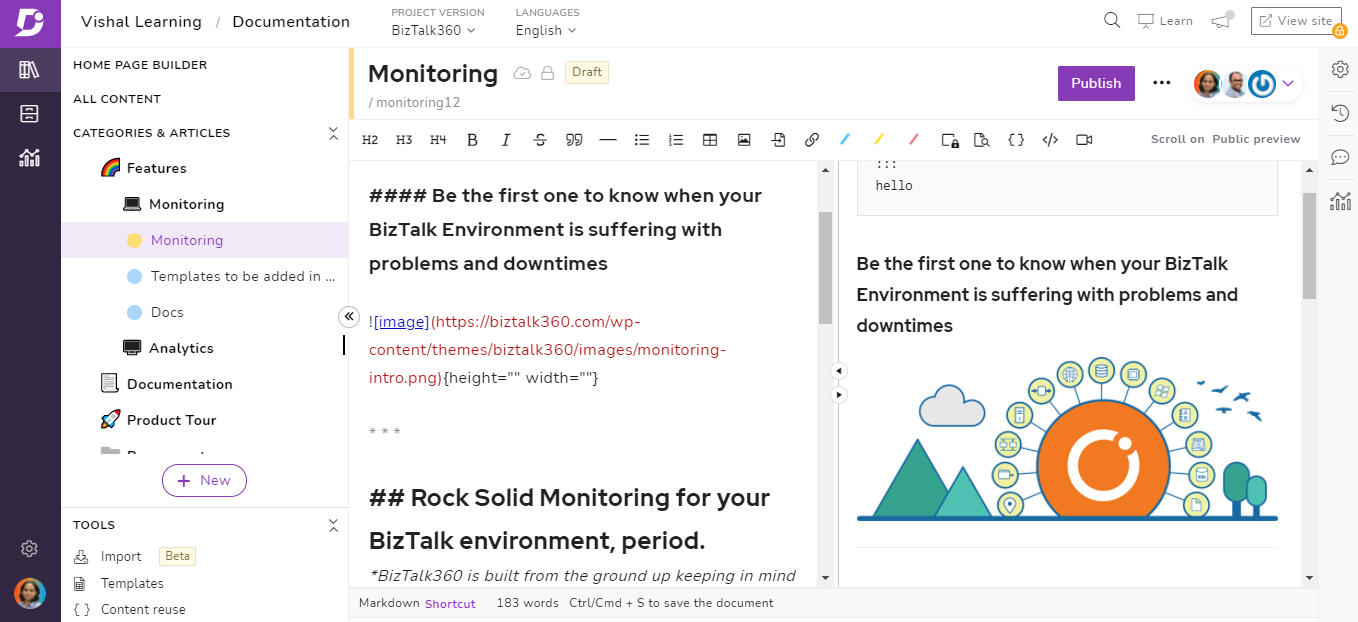Insert a hyperlink
Screen dimensions: 1358x622
point(812,140)
